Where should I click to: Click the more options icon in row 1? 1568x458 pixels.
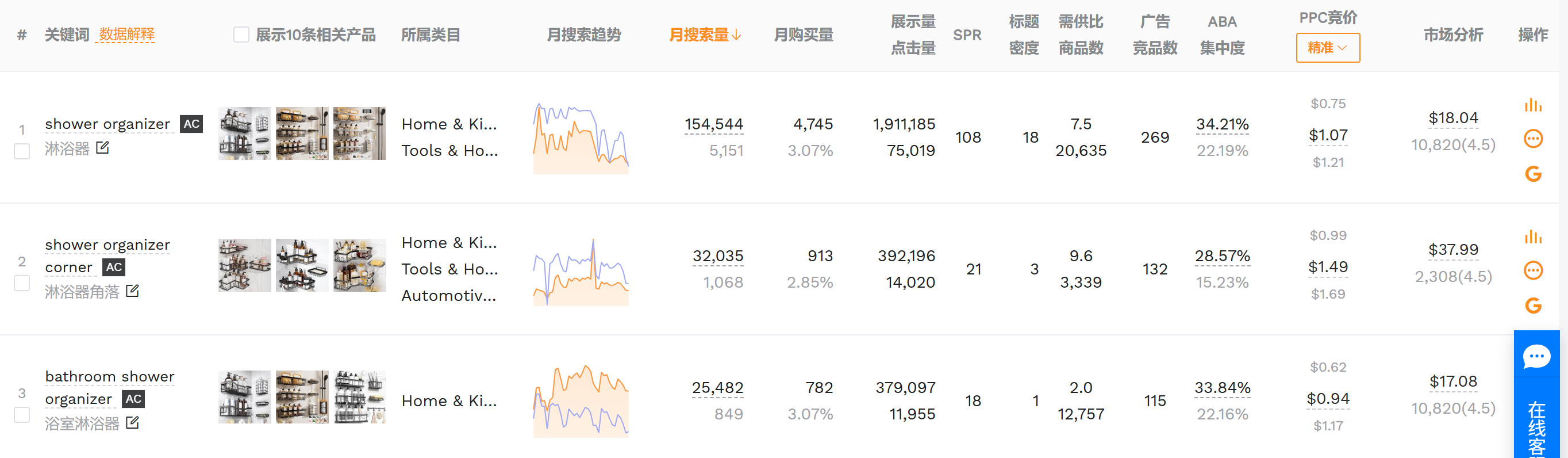click(1533, 139)
